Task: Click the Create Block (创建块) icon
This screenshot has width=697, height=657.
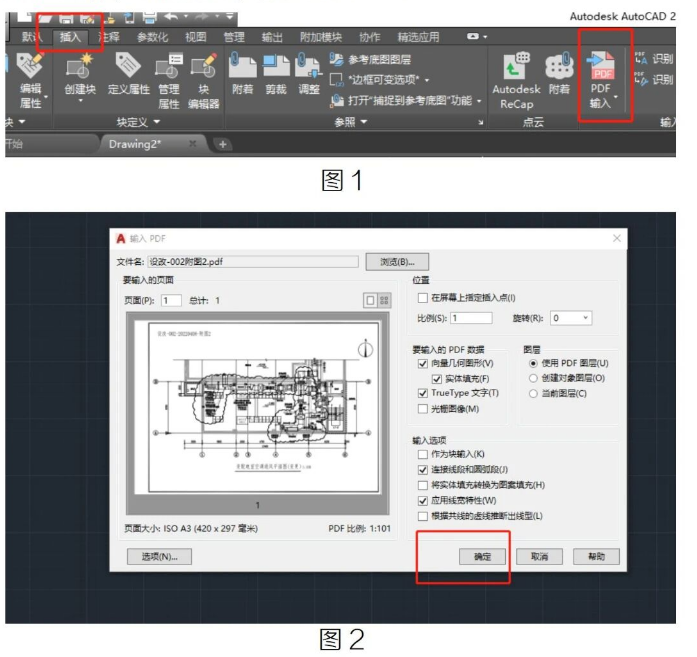Action: coord(80,66)
